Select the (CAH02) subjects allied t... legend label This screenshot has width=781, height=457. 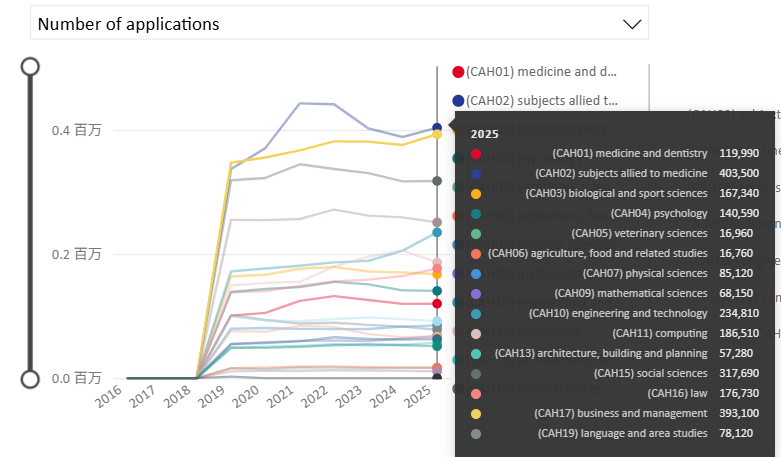541,100
